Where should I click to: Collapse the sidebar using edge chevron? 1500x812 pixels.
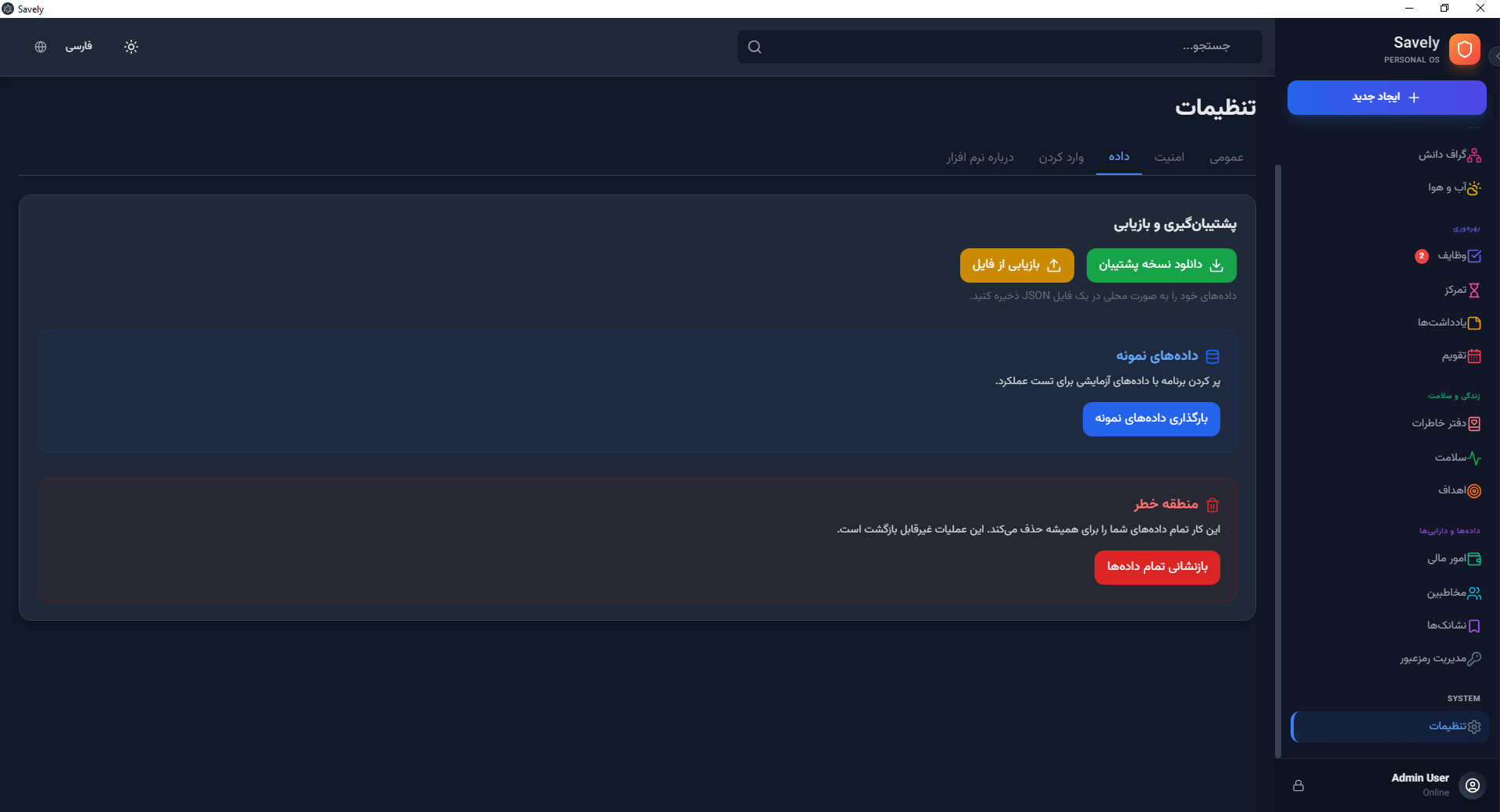click(x=1495, y=56)
